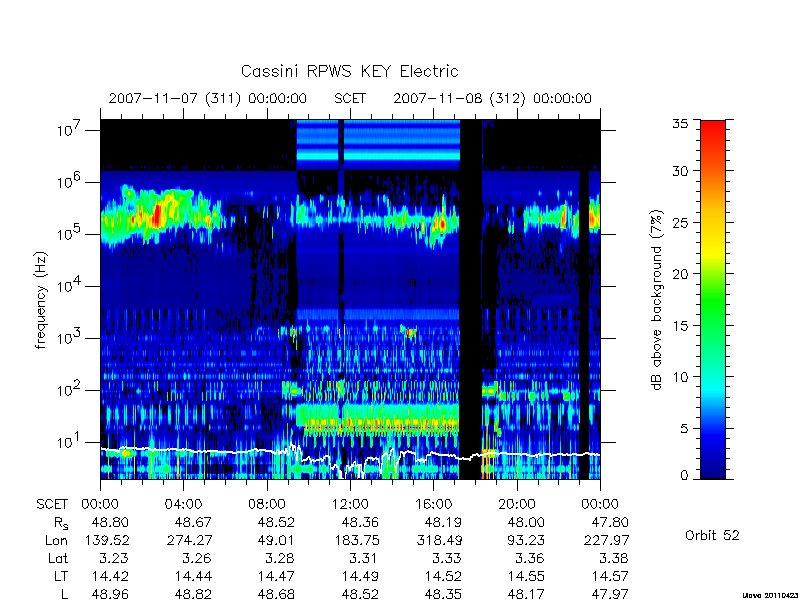Click the 10^5 frequency tick label
The image size is (800, 600).
click(70, 233)
